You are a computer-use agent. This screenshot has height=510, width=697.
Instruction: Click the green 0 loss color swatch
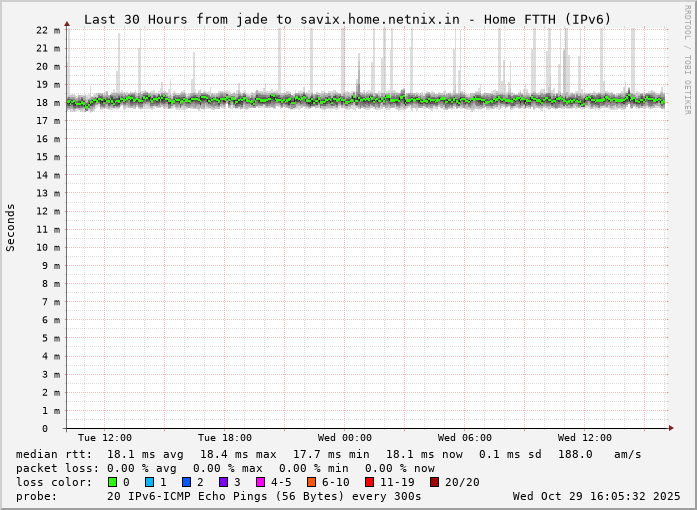coord(112,482)
